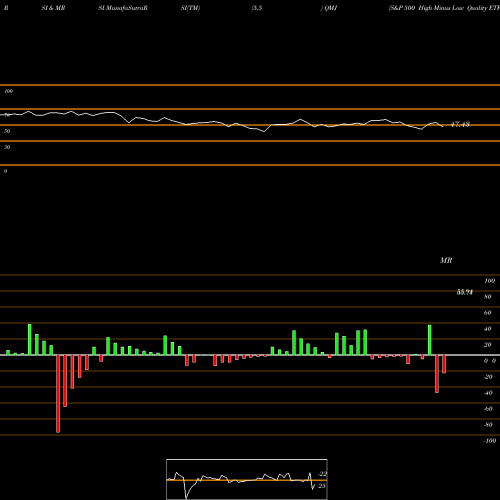Image resolution: width=500 pixels, height=500 pixels.
Task: Click the 100 label on the MR axis
Action: [489, 281]
